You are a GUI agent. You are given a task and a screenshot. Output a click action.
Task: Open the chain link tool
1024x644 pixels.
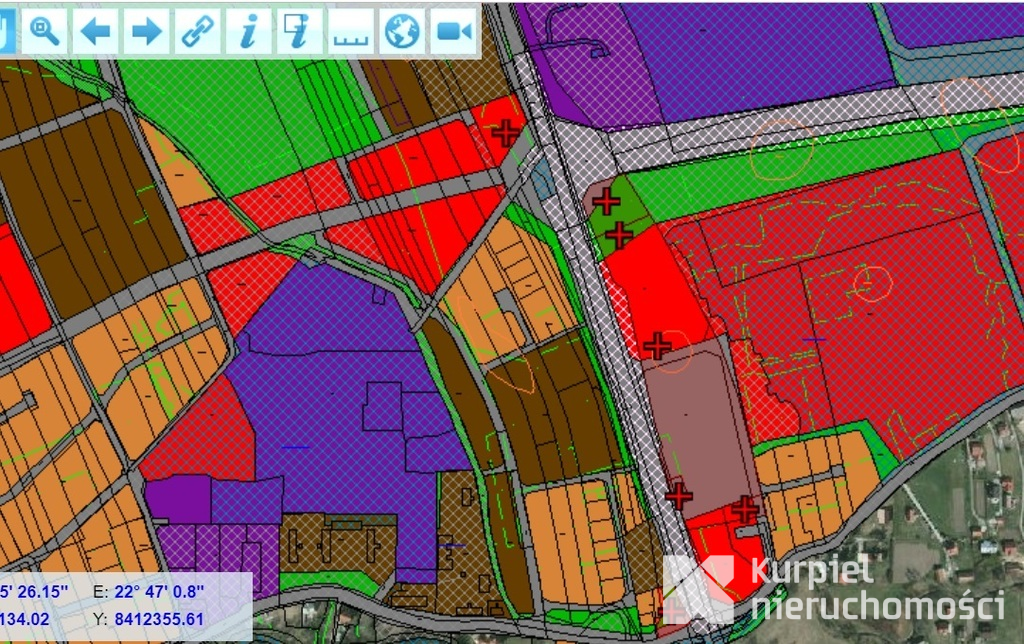197,31
